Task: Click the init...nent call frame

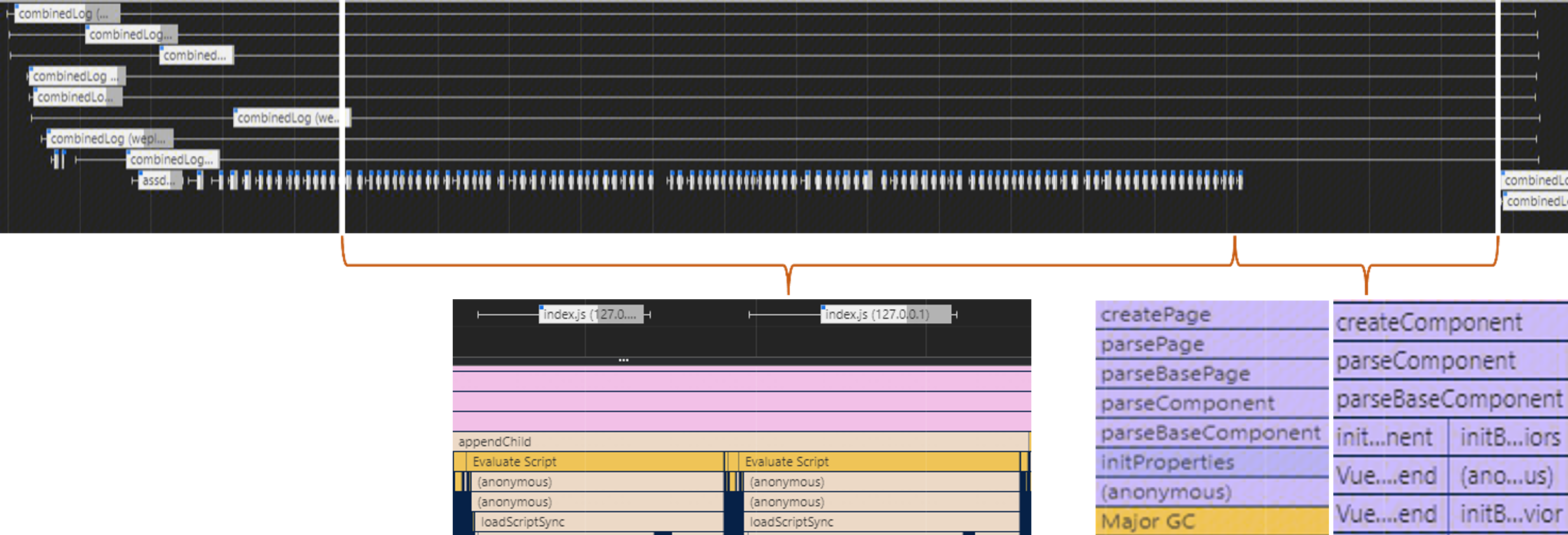Action: tap(1389, 437)
